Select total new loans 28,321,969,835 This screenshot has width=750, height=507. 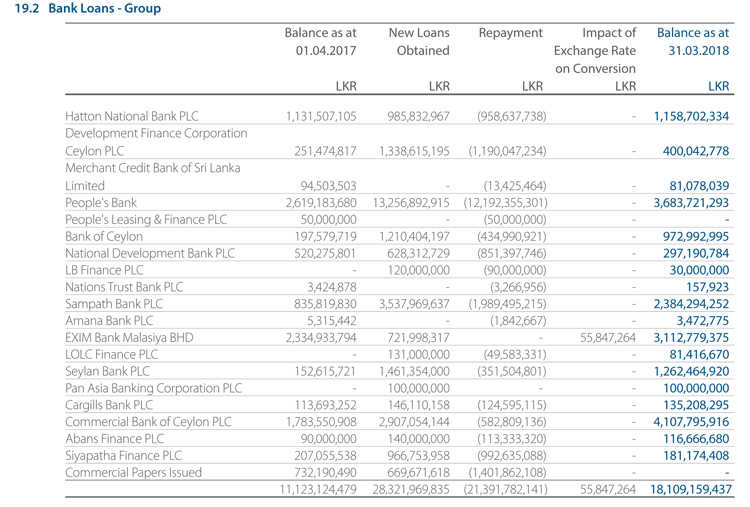coord(411,489)
